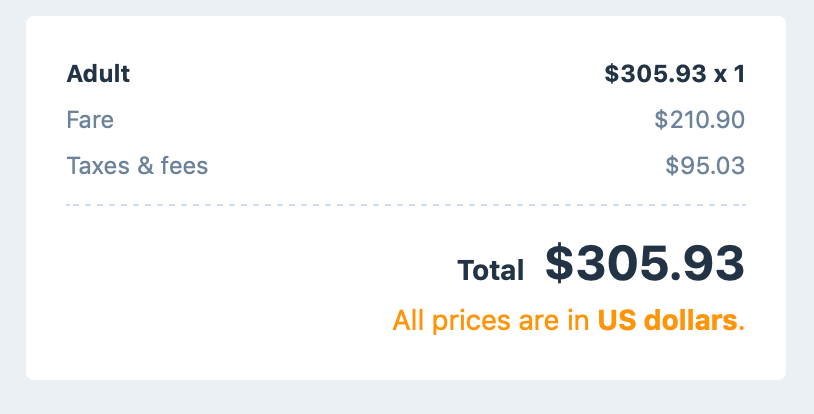Click the word fees in the breakdown
The image size is (814, 414).
[x=183, y=165]
